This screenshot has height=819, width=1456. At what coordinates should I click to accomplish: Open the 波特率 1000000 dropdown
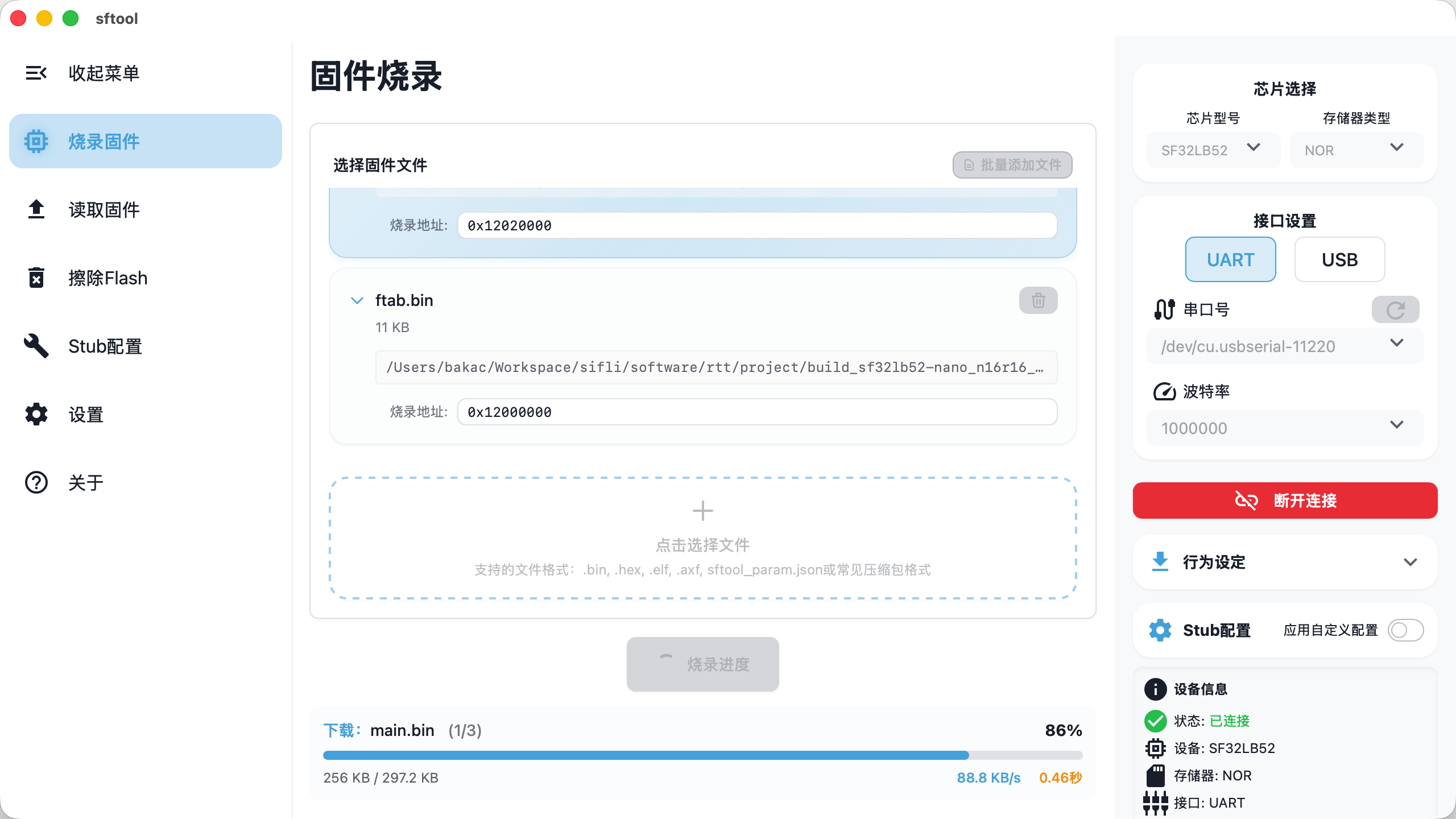tap(1284, 428)
